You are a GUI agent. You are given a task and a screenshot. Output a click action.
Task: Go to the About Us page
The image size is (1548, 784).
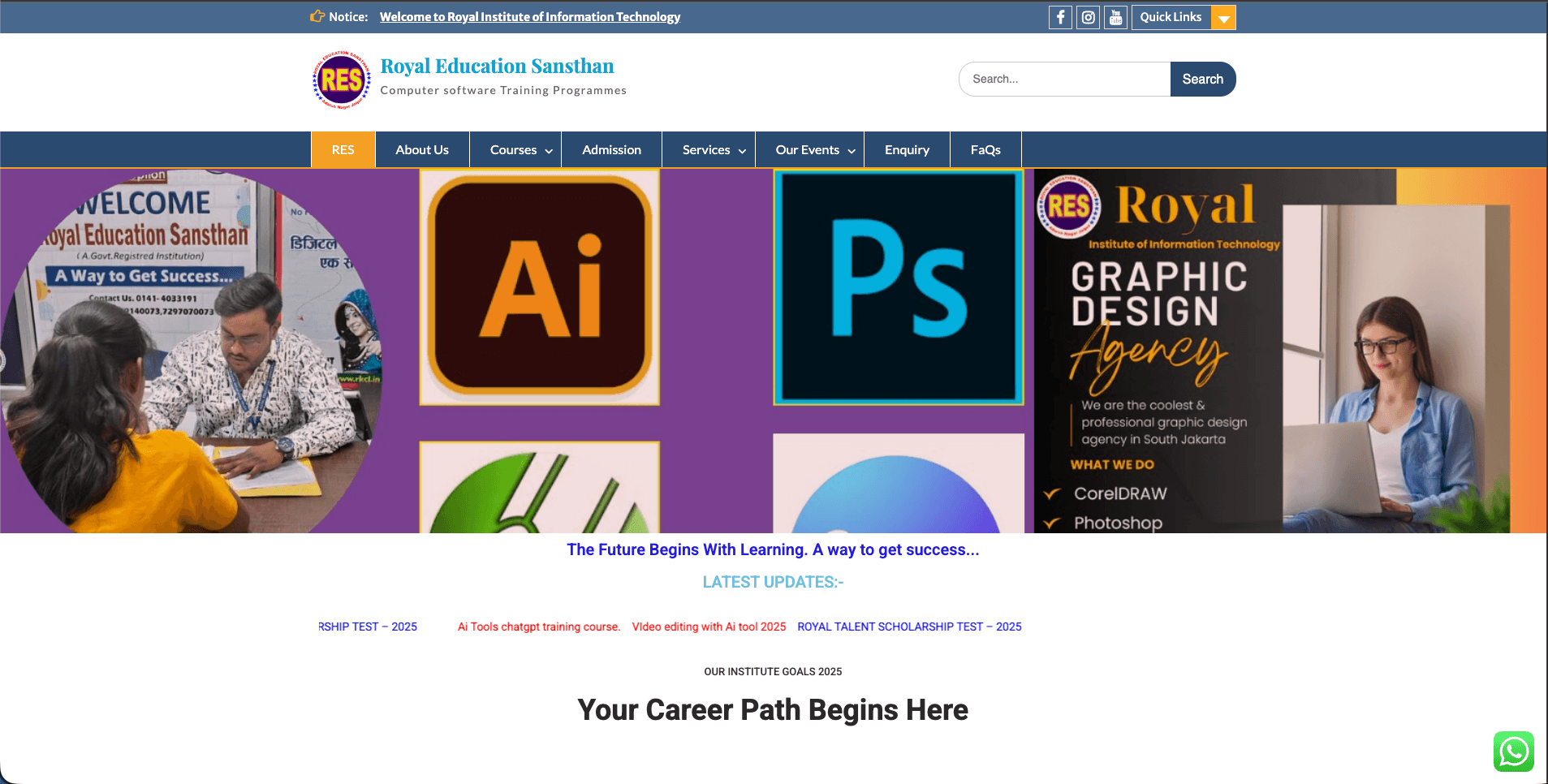click(x=422, y=150)
